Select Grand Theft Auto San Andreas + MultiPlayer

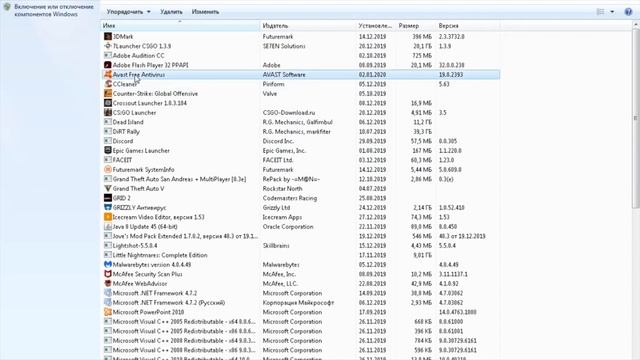300,179
